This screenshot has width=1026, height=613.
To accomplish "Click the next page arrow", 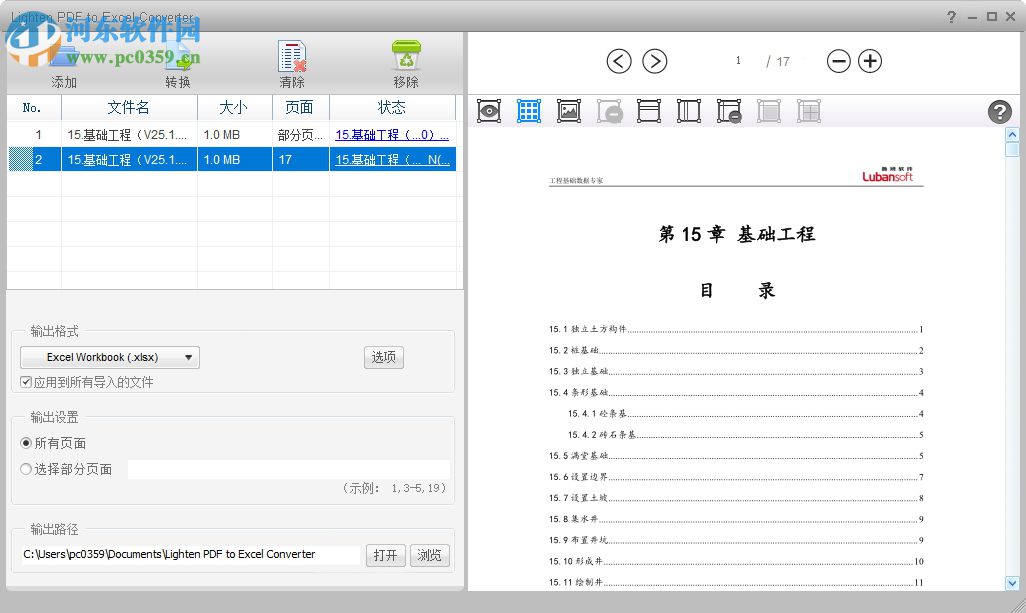I will [x=655, y=61].
